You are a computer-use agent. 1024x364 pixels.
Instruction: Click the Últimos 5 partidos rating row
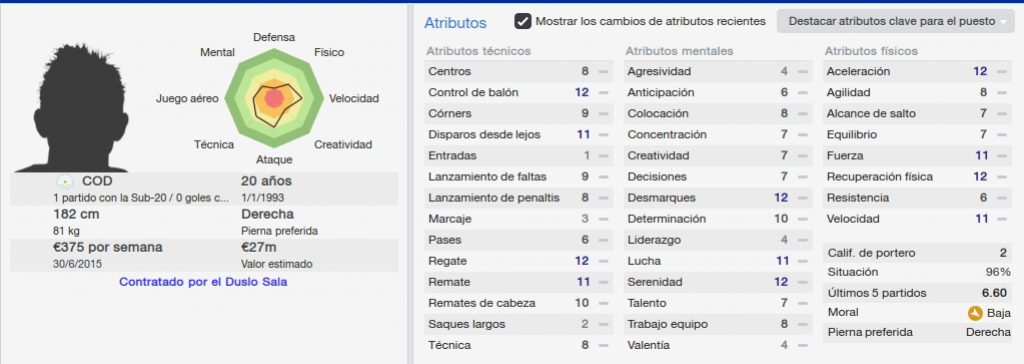click(918, 293)
